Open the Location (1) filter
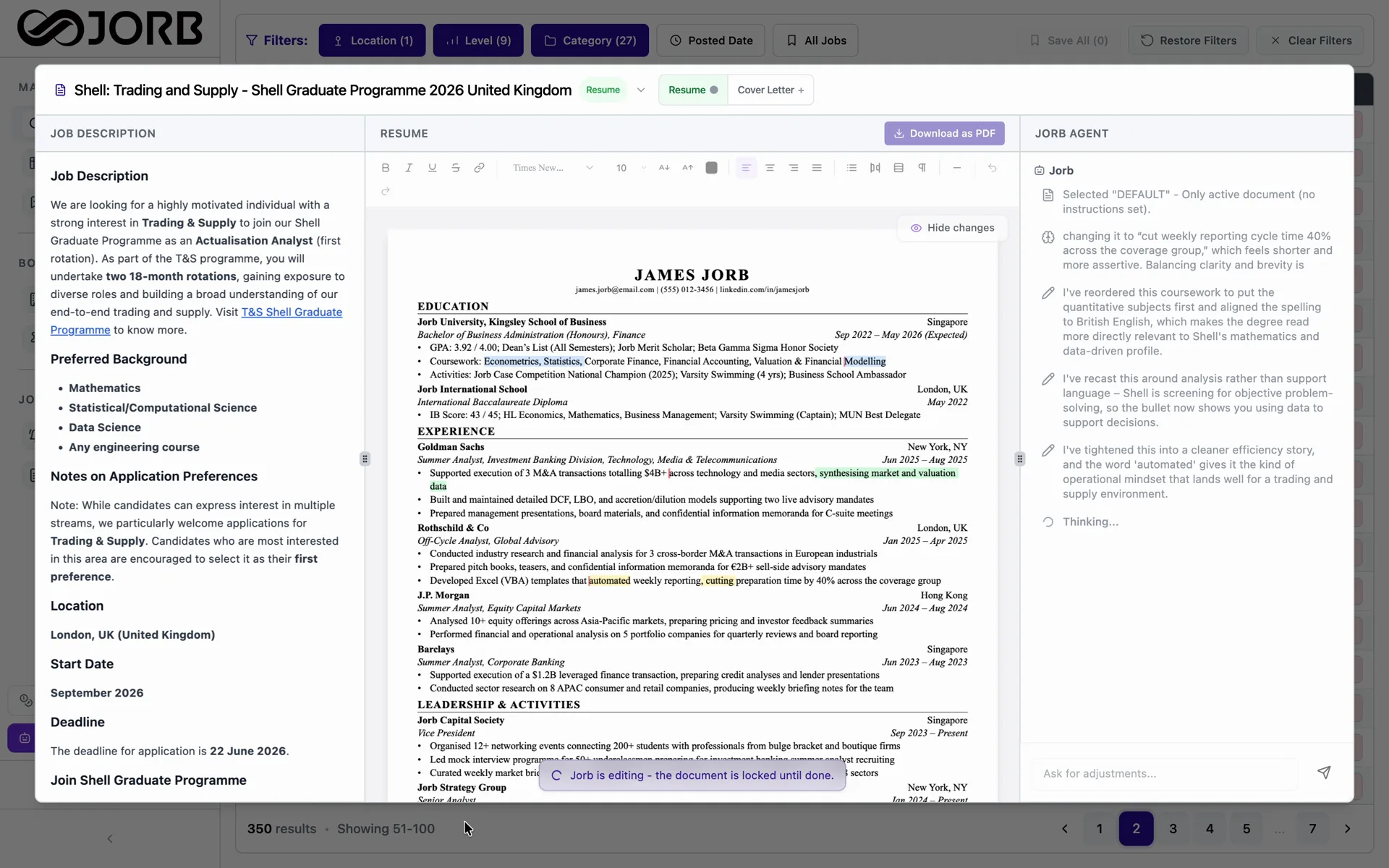This screenshot has width=1389, height=868. click(372, 41)
